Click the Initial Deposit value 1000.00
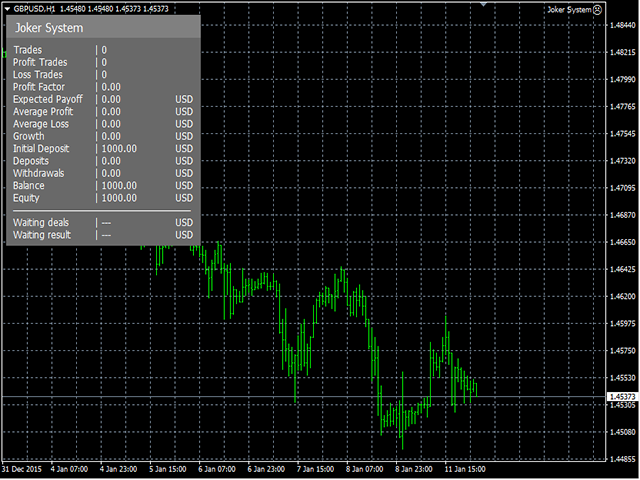The width and height of the screenshot is (640, 480). [119, 149]
